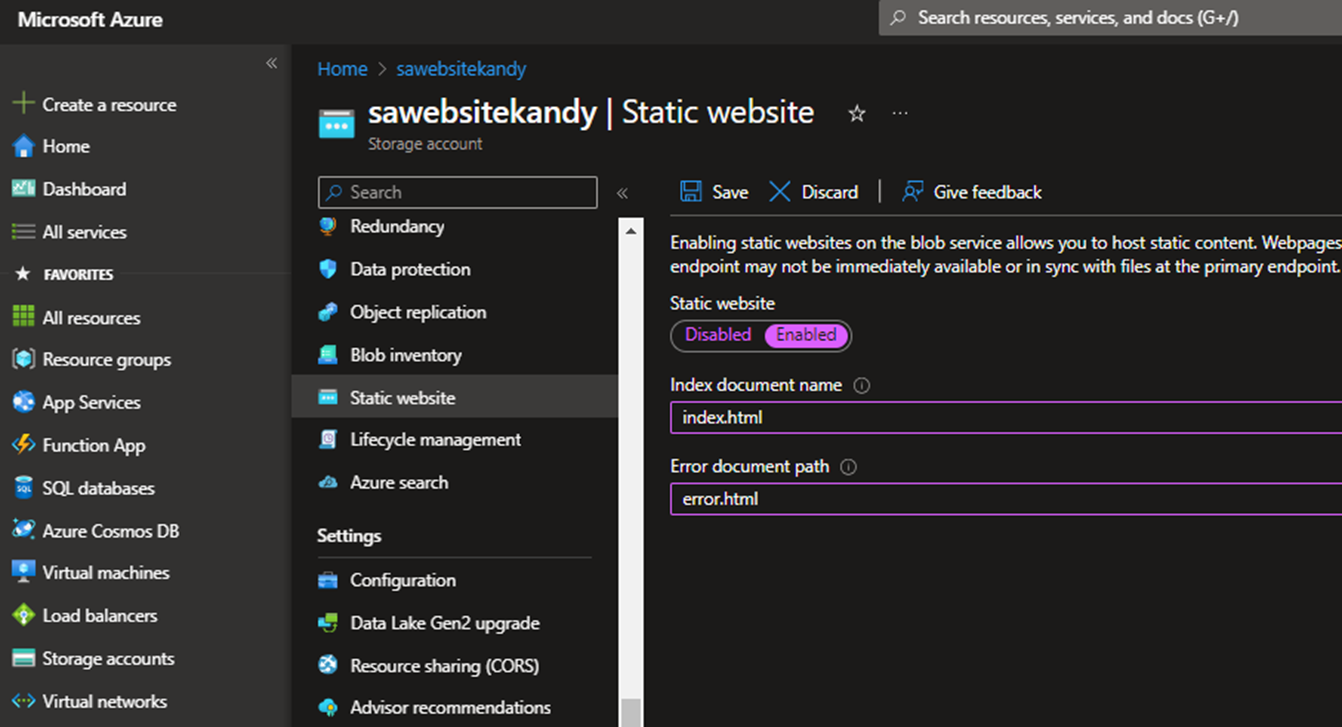Screen dimensions: 1342x727
Task: Click the Azure search cloud icon
Action: [328, 482]
